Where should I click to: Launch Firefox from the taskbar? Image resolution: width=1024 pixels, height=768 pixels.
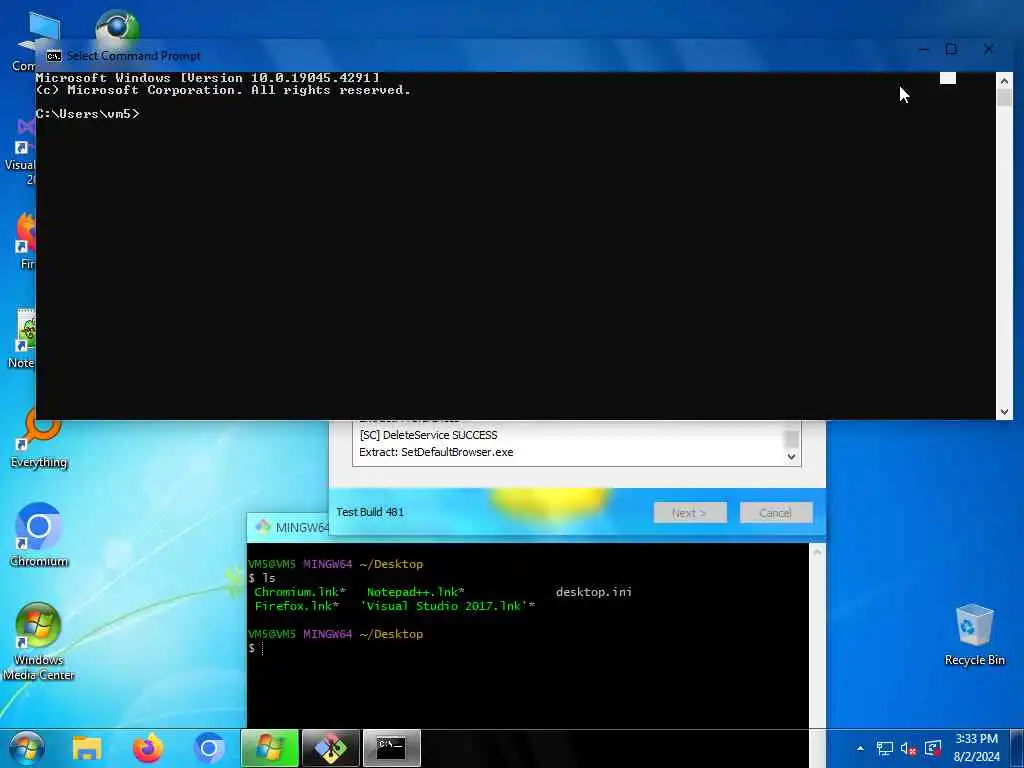point(148,748)
